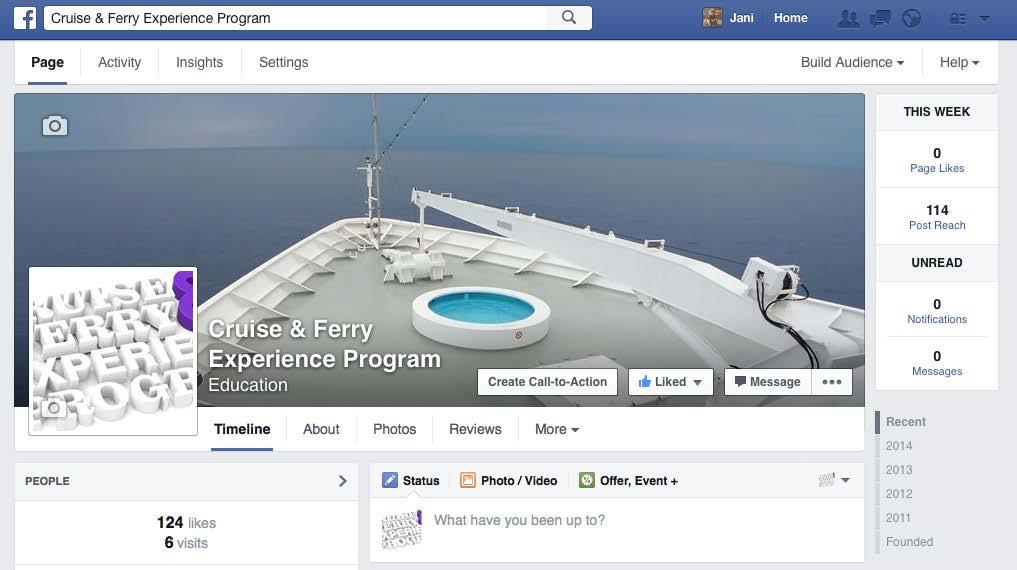Open the Insights tab
The image size is (1017, 570).
pos(199,62)
